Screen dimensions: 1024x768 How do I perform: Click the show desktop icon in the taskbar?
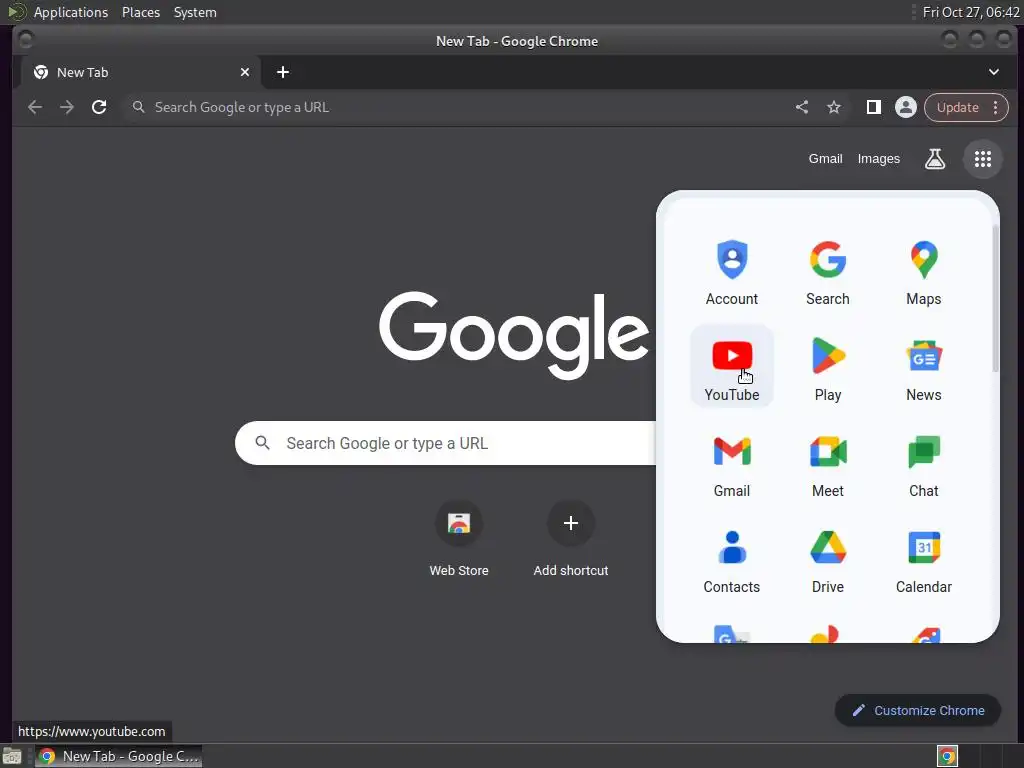click(x=12, y=756)
